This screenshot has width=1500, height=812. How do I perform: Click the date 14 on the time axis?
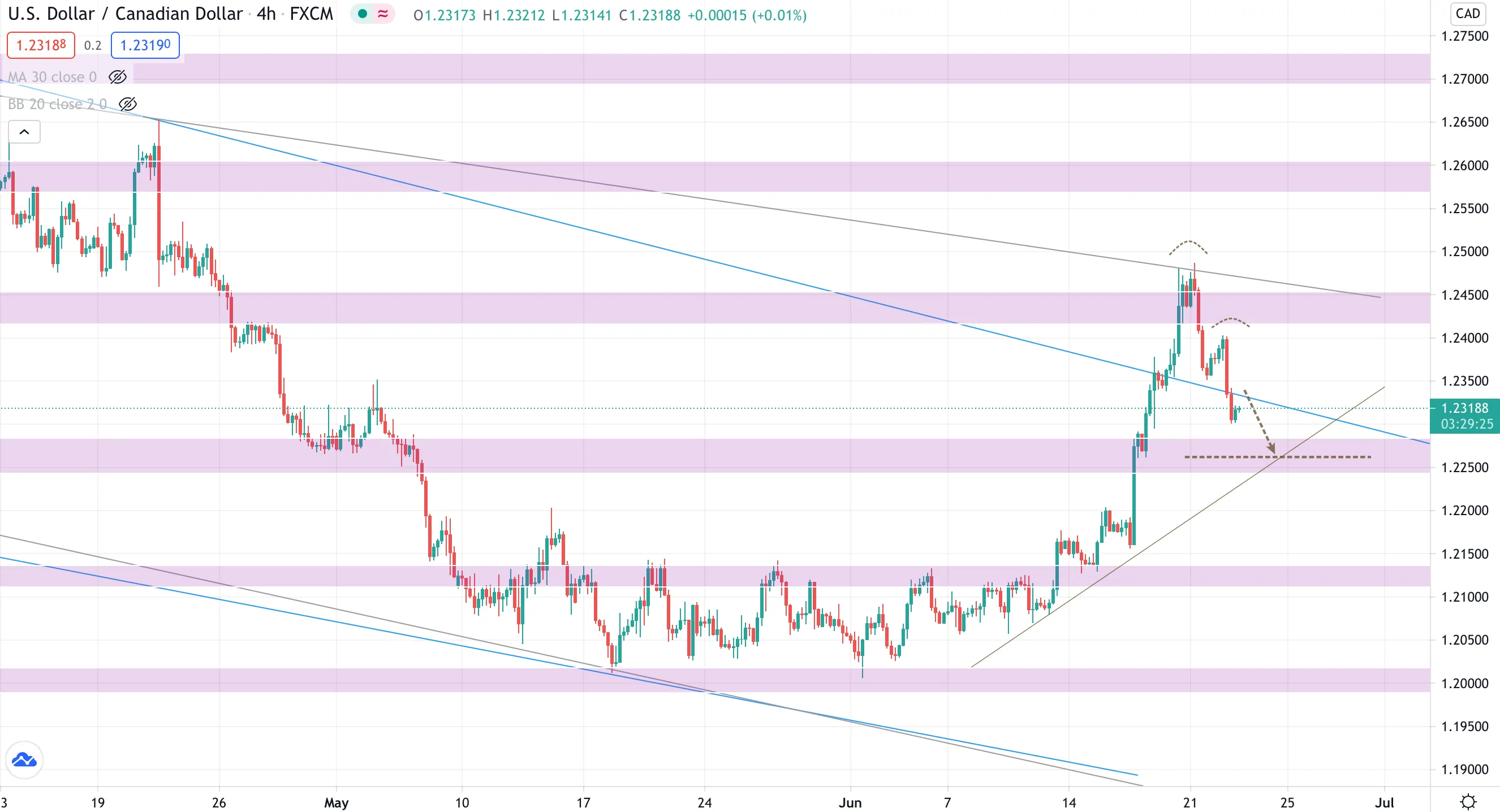1068,803
